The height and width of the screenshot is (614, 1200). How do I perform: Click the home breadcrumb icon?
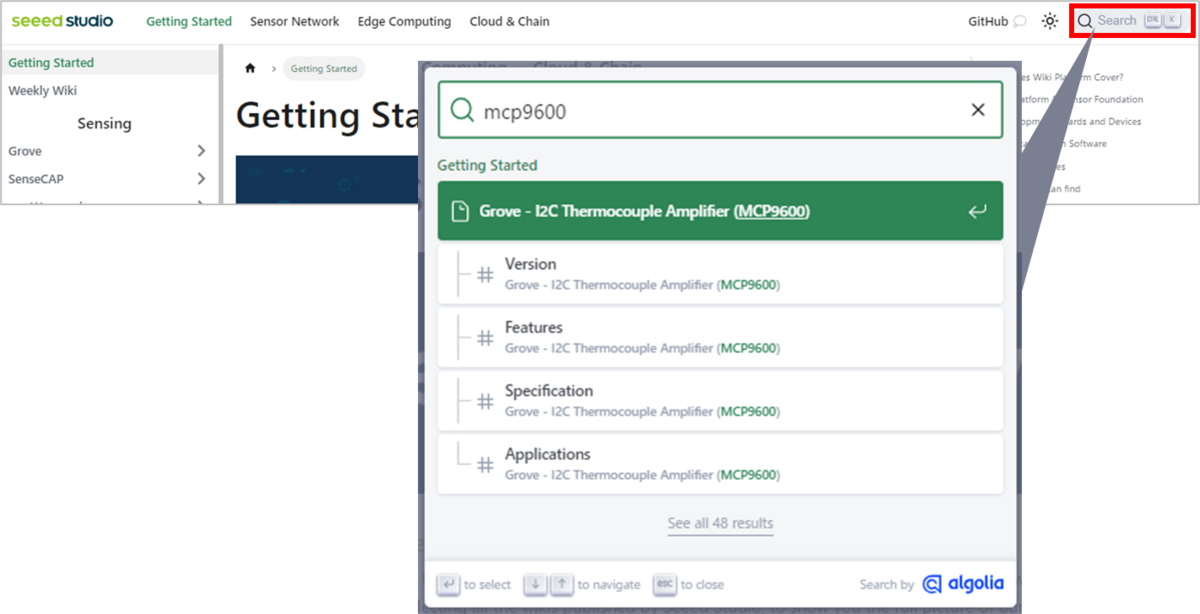(250, 69)
